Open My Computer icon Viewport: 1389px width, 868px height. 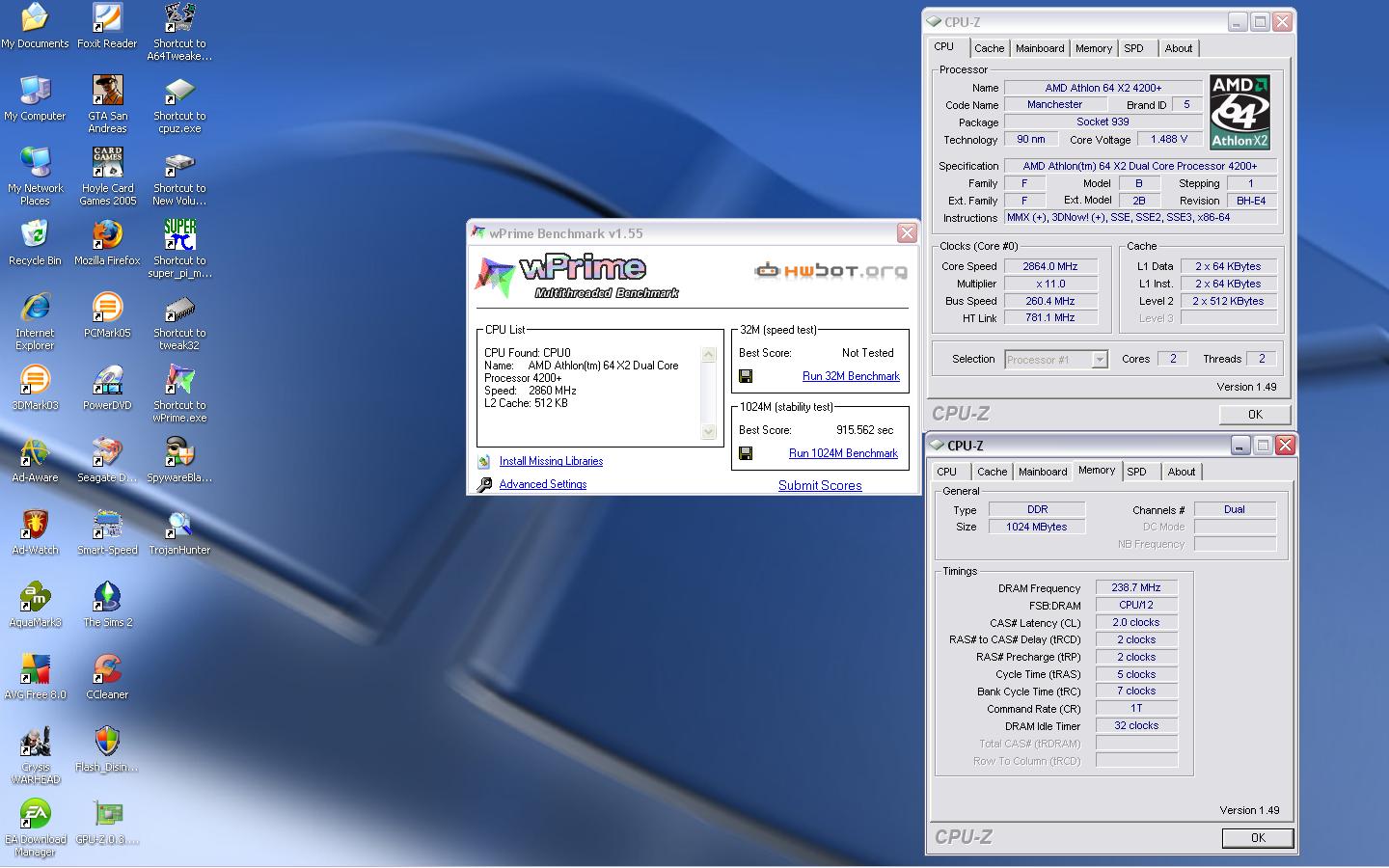pyautogui.click(x=35, y=98)
